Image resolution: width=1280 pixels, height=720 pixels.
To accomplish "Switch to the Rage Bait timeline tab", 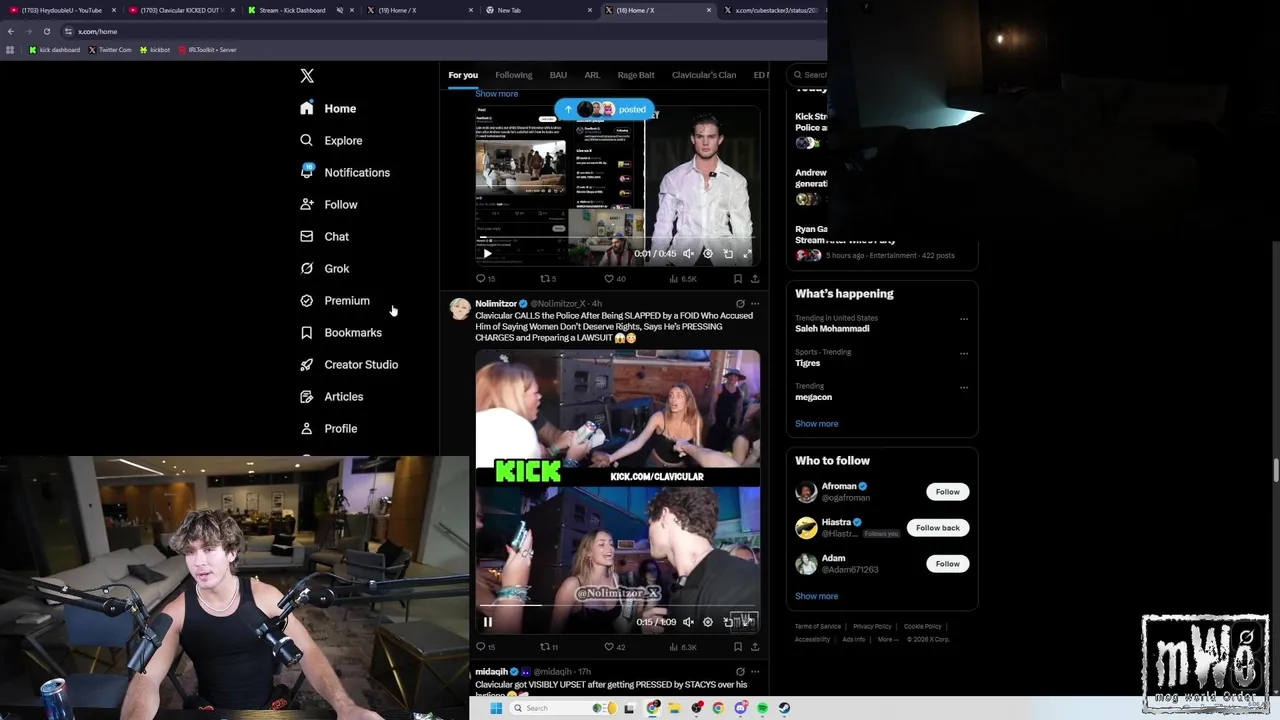I will [x=636, y=75].
